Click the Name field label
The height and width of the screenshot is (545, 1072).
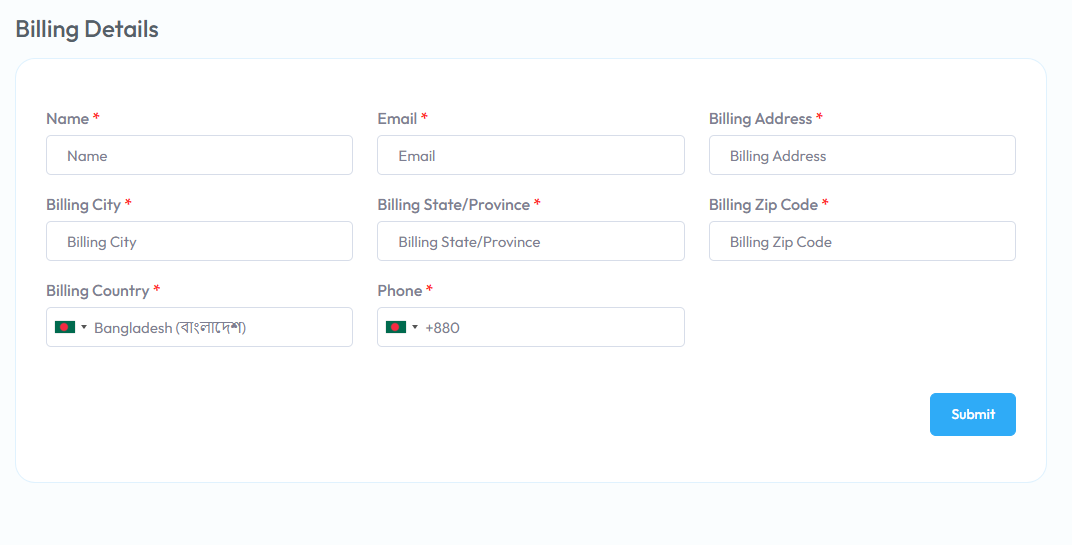[68, 118]
